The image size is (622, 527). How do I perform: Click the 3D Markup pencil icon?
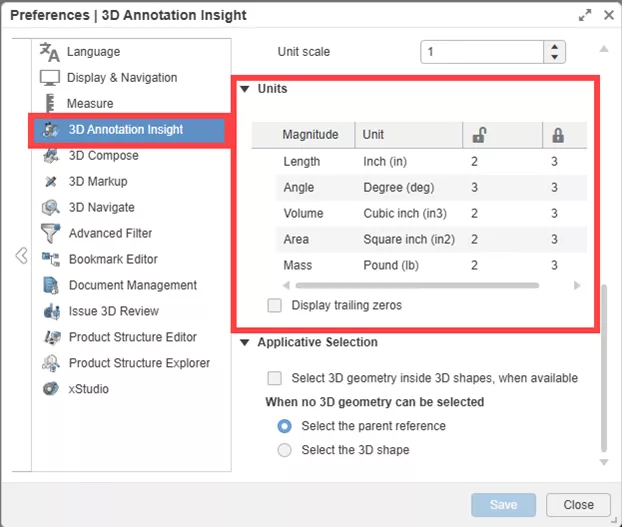[x=51, y=182]
